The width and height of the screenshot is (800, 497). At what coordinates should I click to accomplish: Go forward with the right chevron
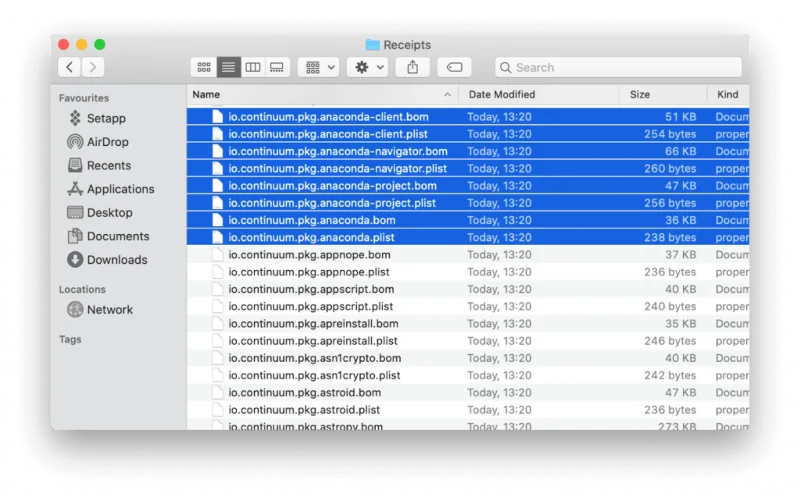[93, 67]
